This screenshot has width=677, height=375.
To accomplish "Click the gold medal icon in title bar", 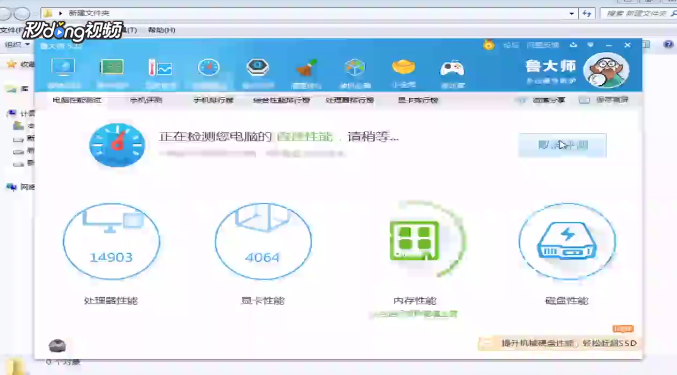I will pos(489,44).
